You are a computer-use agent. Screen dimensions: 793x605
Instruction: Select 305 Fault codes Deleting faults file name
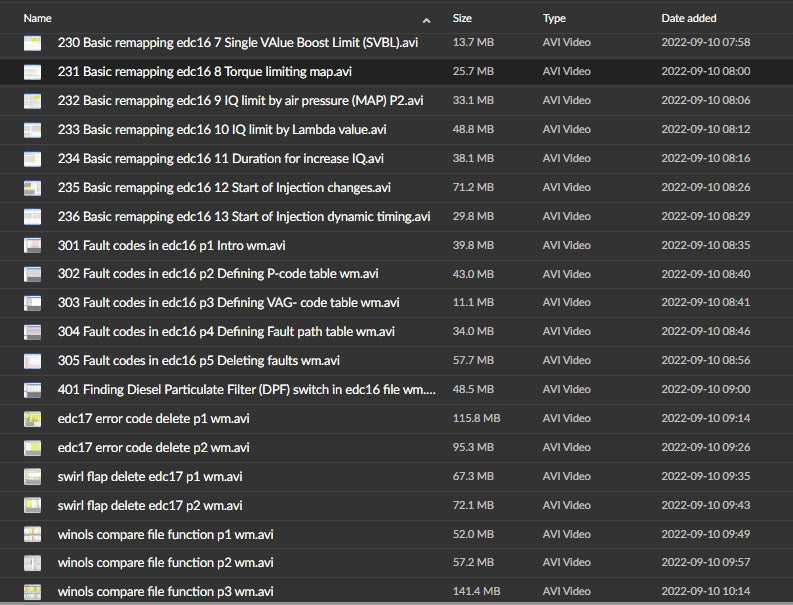[198, 361]
